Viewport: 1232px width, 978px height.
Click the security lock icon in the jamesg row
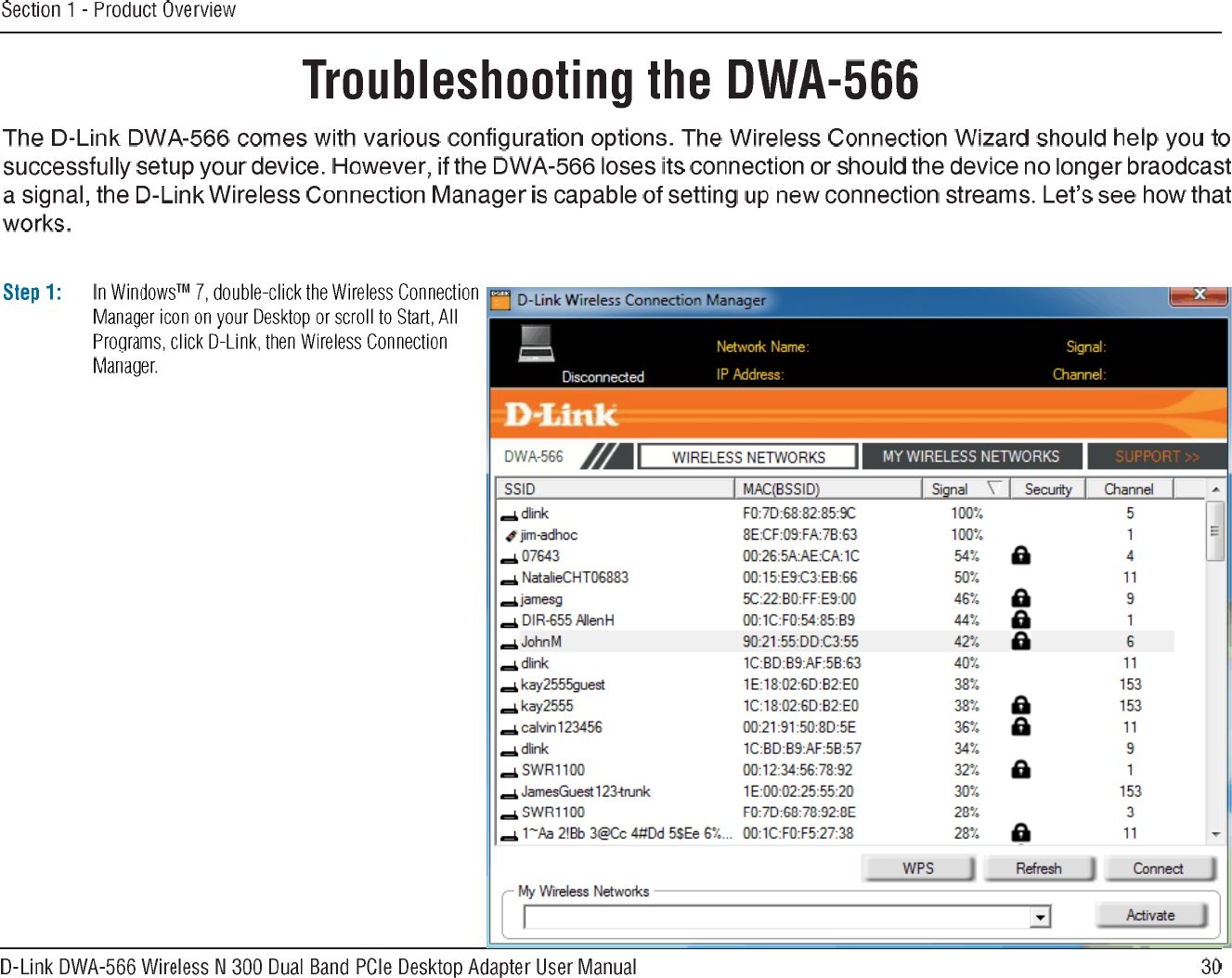[1020, 598]
